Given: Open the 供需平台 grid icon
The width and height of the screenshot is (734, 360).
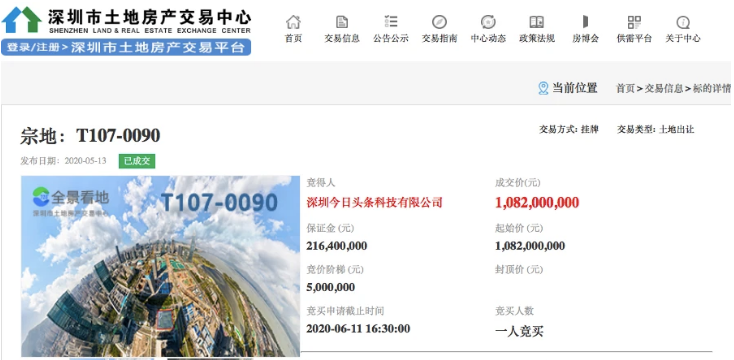Looking at the screenshot, I should point(634,22).
